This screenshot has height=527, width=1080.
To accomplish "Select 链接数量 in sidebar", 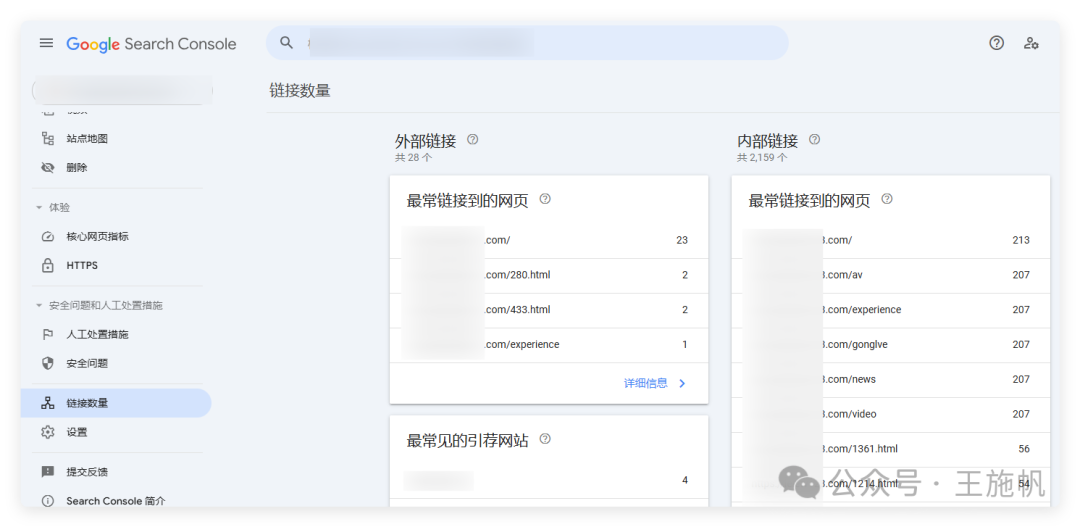I will click(116, 403).
